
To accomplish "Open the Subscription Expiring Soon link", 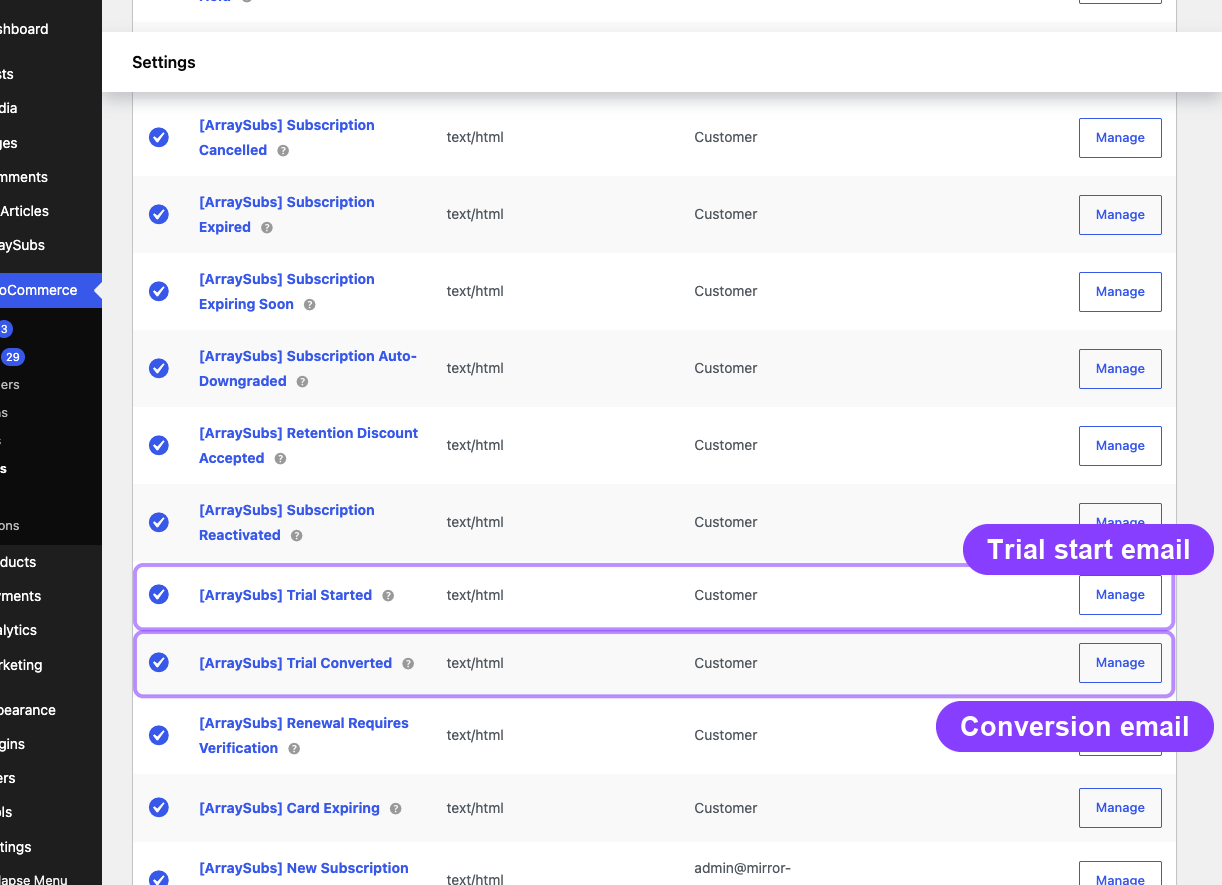I will pyautogui.click(x=286, y=292).
